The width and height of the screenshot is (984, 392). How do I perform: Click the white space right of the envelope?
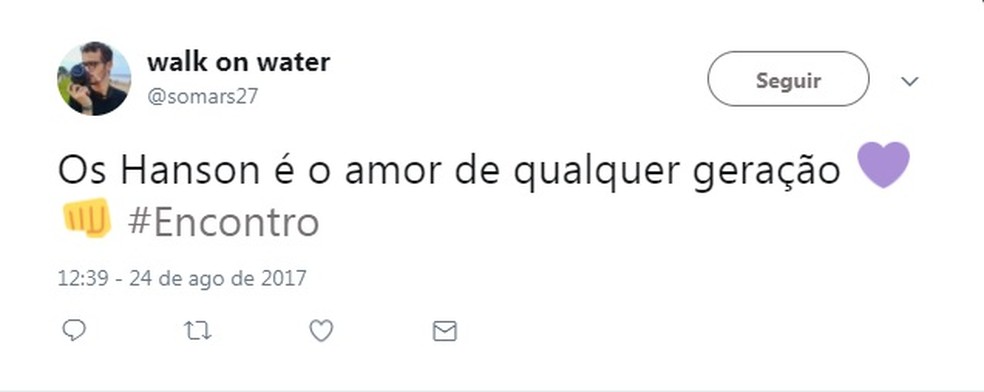(x=690, y=331)
